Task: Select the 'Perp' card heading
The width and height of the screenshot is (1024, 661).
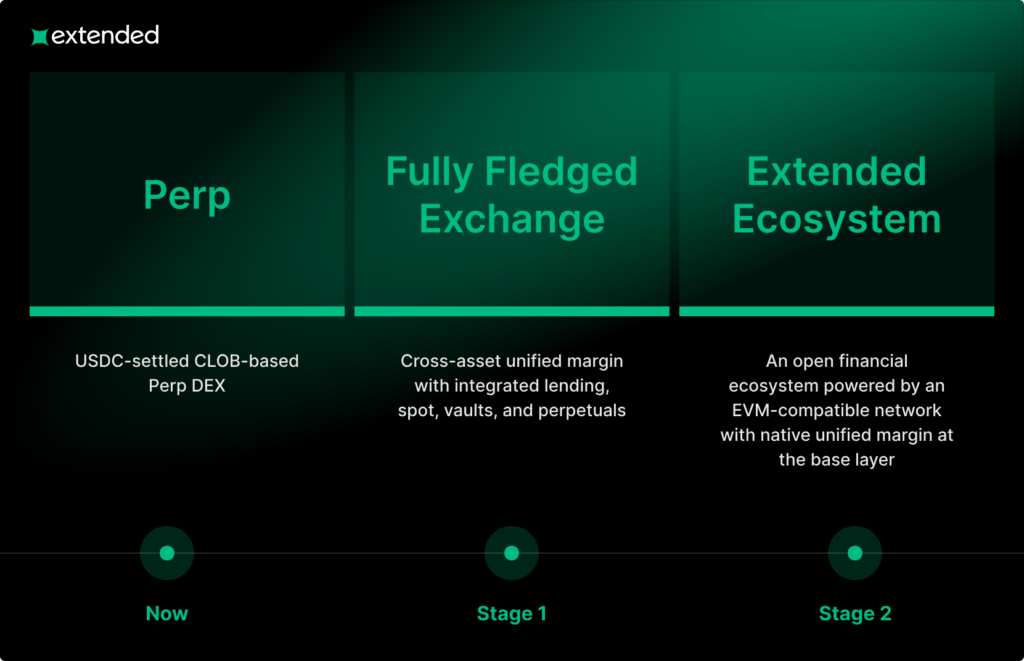Action: (x=187, y=195)
